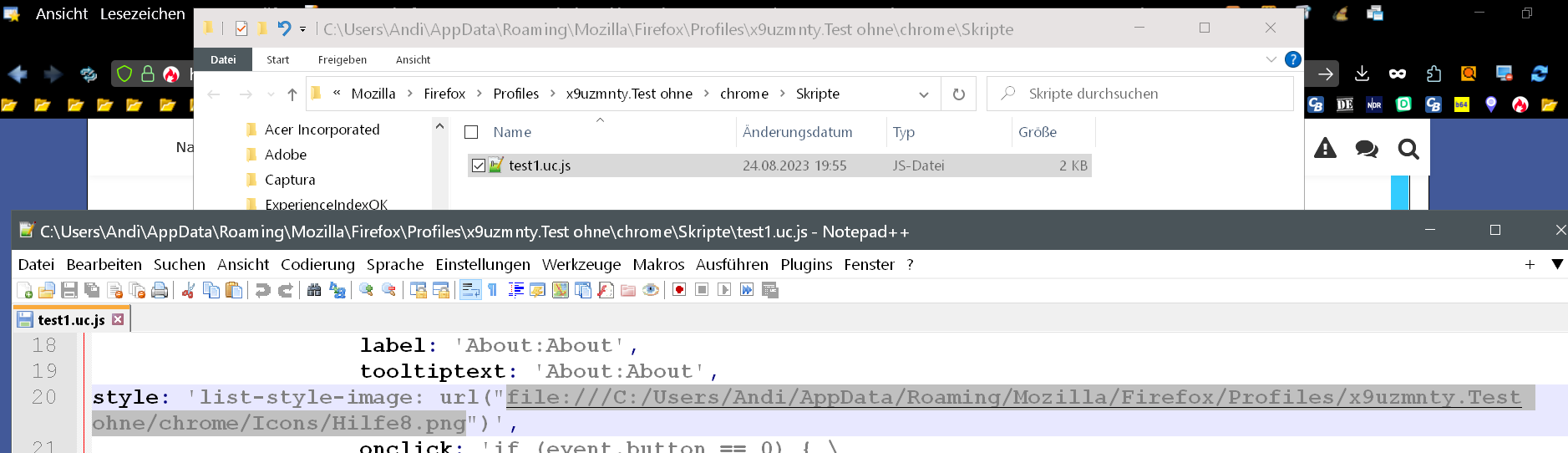
Task: Click the Undo arrow in Notepad++ toolbar
Action: point(262,290)
